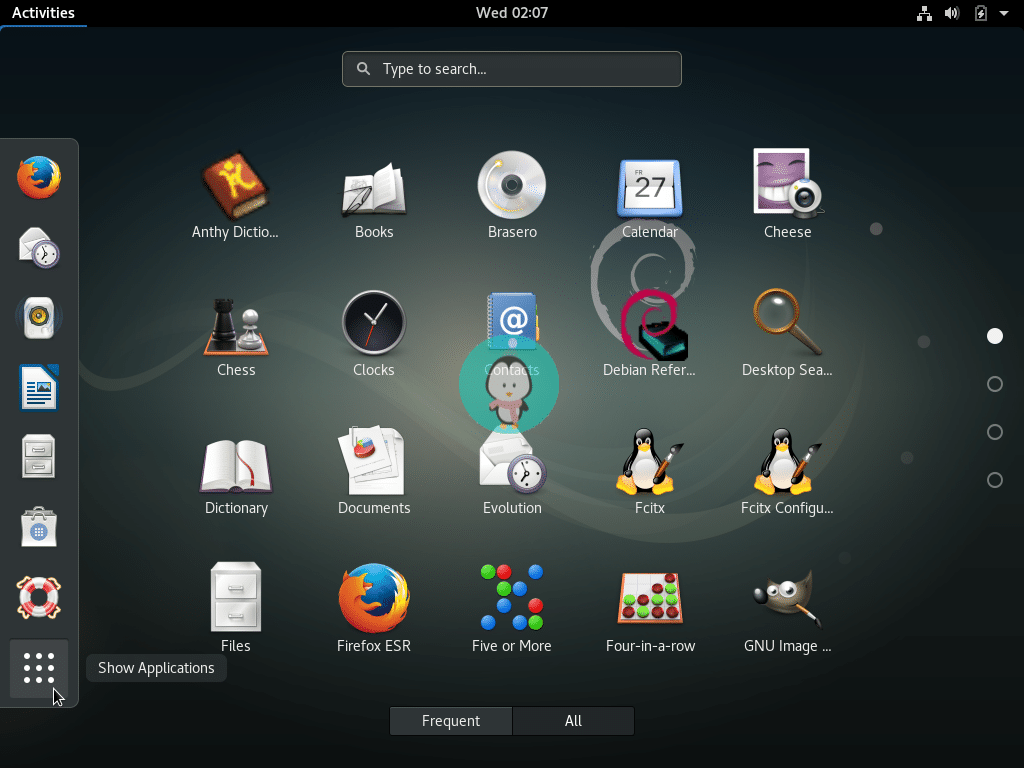1024x768 pixels.
Task: Start the Chess game
Action: click(236, 323)
